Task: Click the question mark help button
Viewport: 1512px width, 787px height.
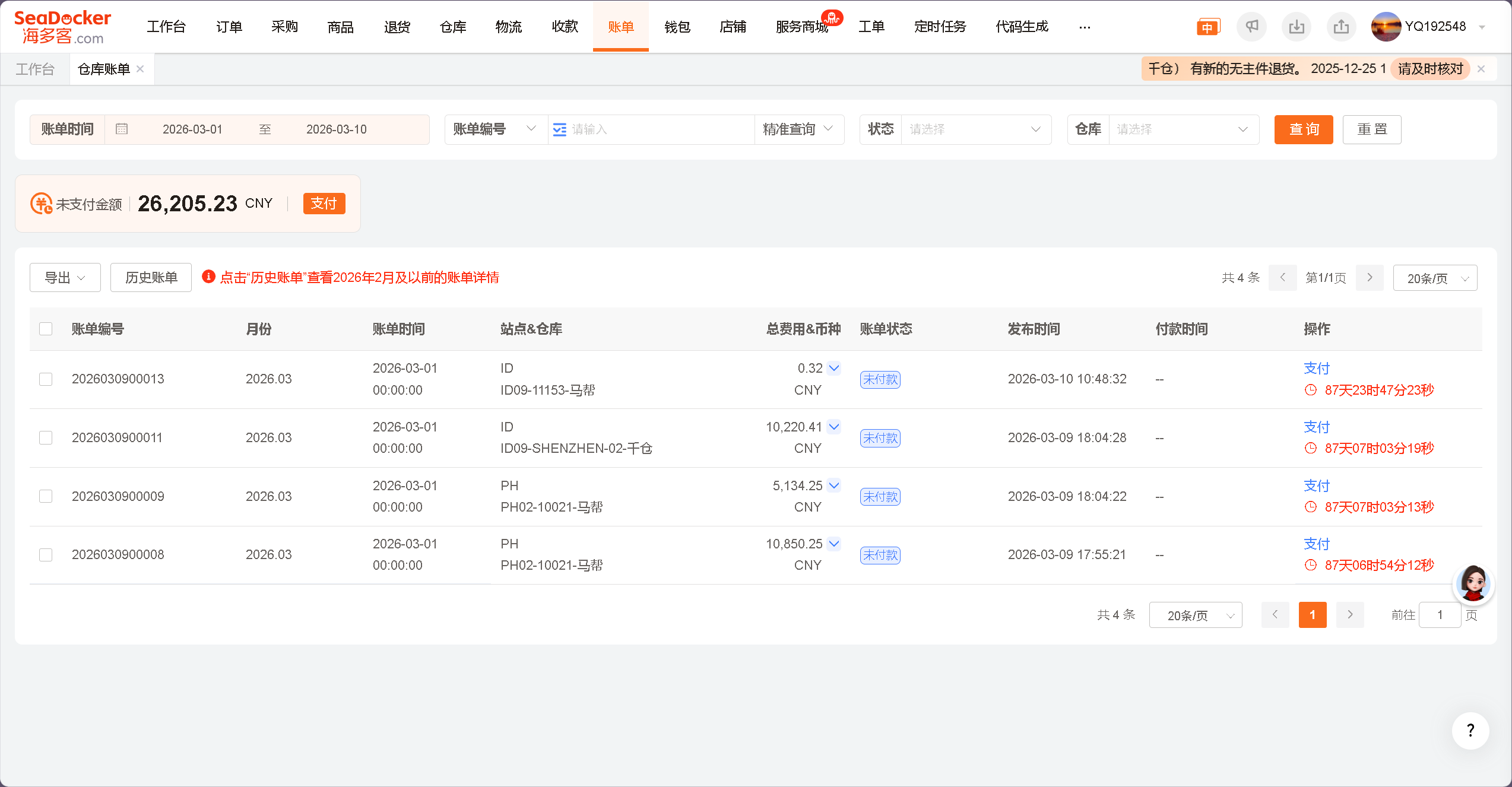Action: click(1470, 731)
